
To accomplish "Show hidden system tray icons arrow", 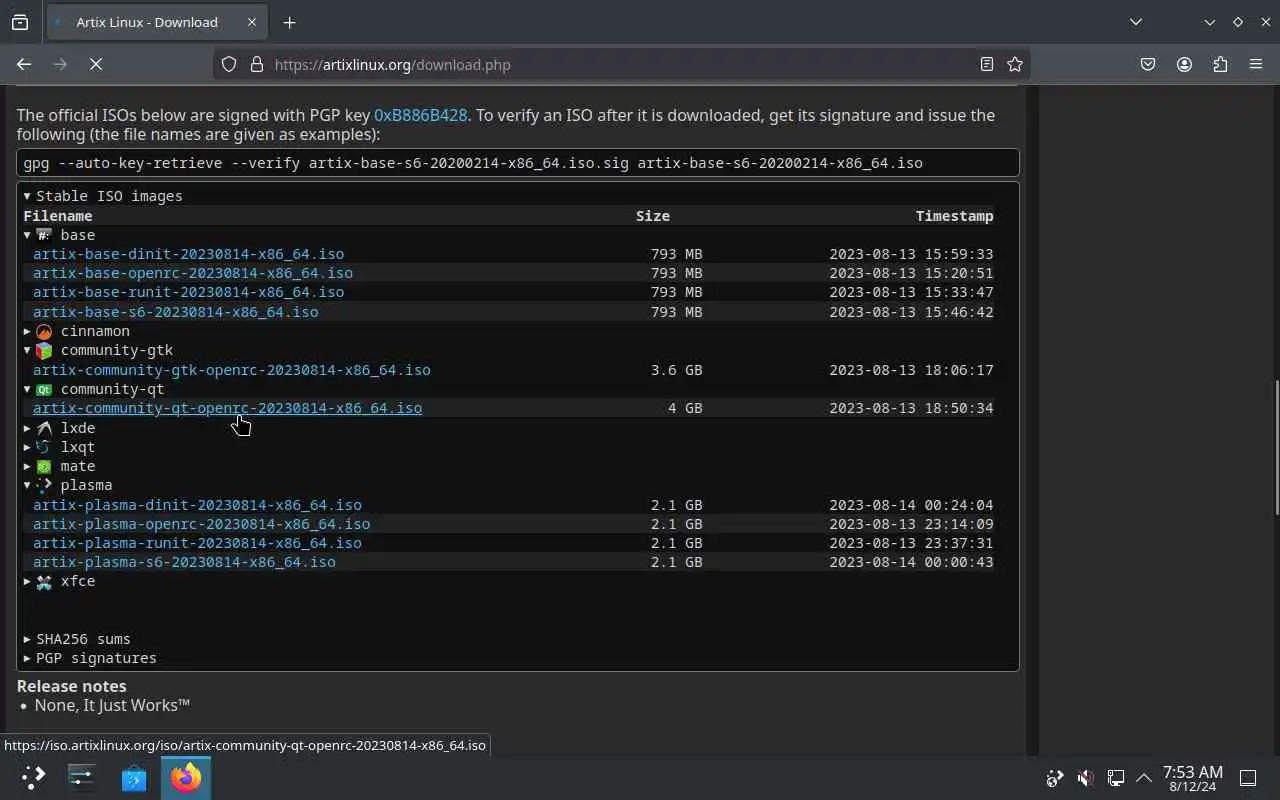I will pos(1144,777).
